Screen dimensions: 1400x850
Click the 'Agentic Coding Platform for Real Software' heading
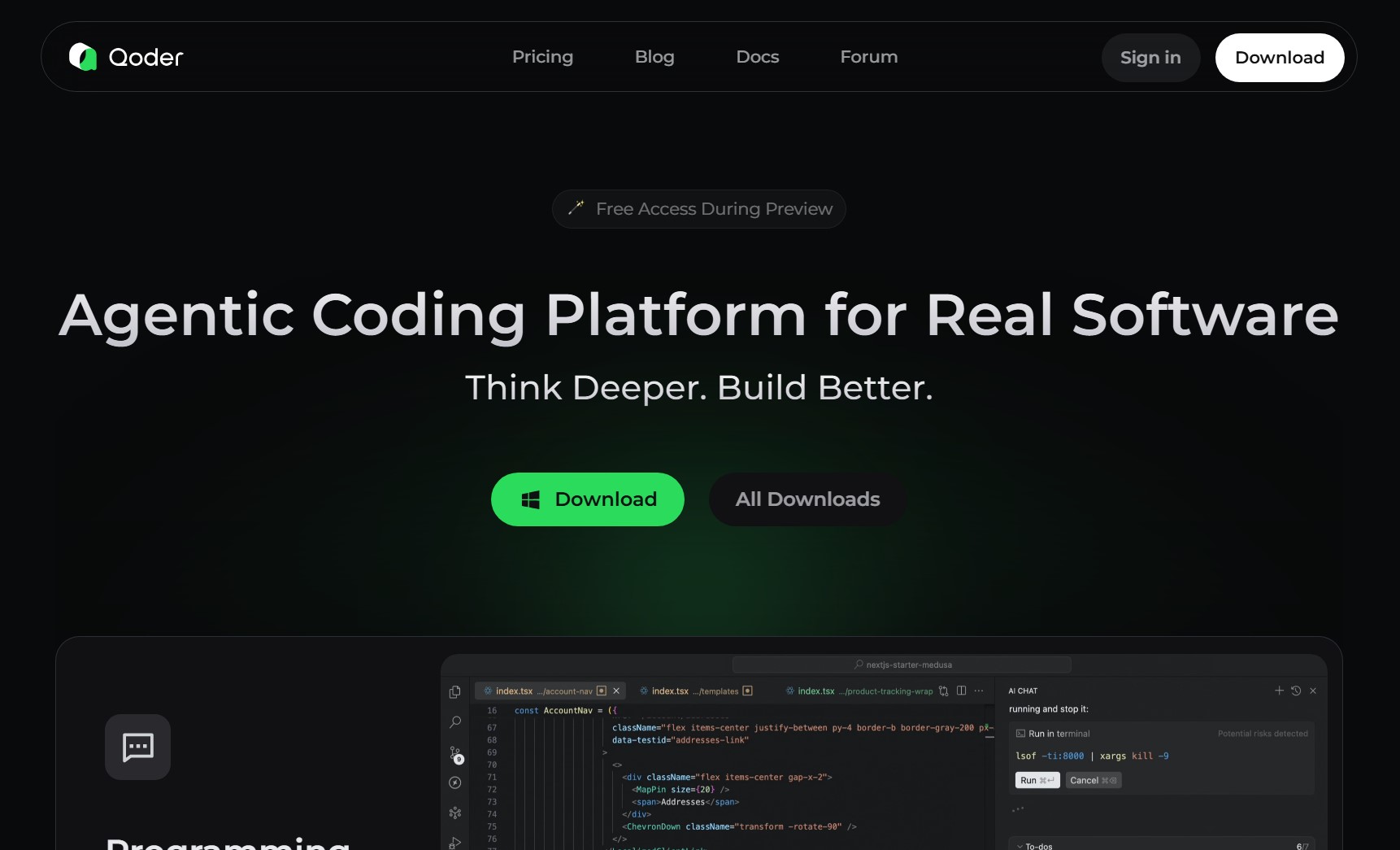(699, 316)
